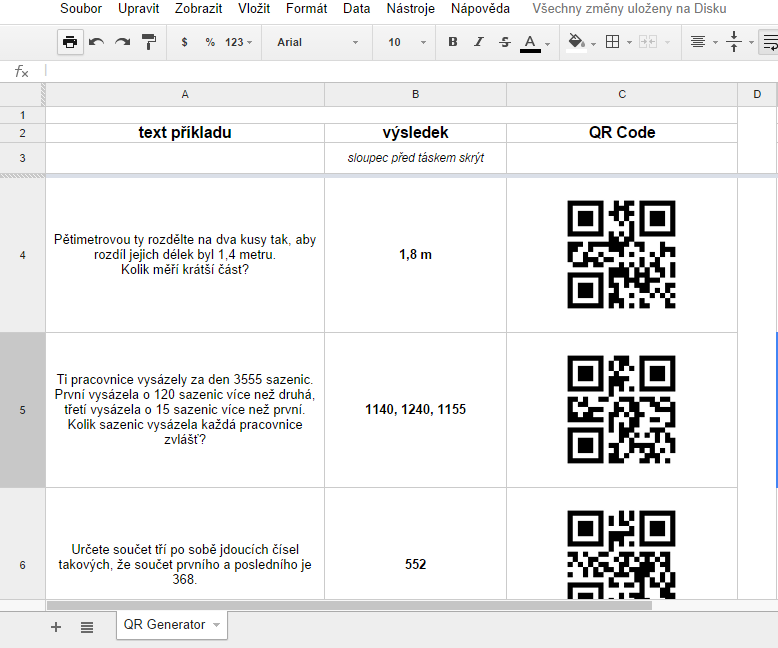Select row 3 header
The image size is (778, 648).
pyautogui.click(x=22, y=158)
